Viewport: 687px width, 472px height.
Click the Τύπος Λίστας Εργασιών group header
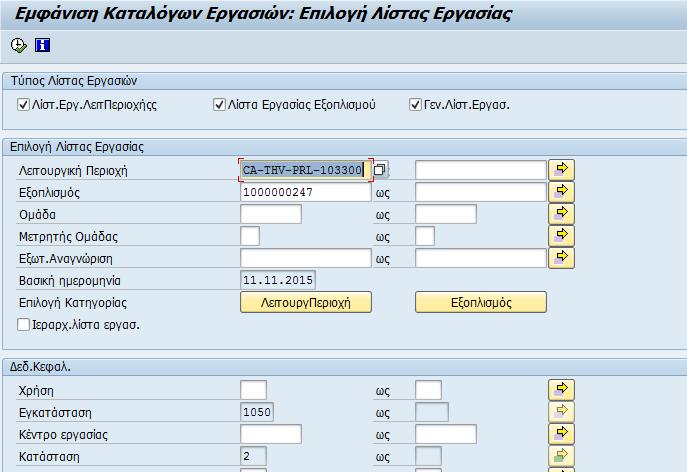click(74, 81)
